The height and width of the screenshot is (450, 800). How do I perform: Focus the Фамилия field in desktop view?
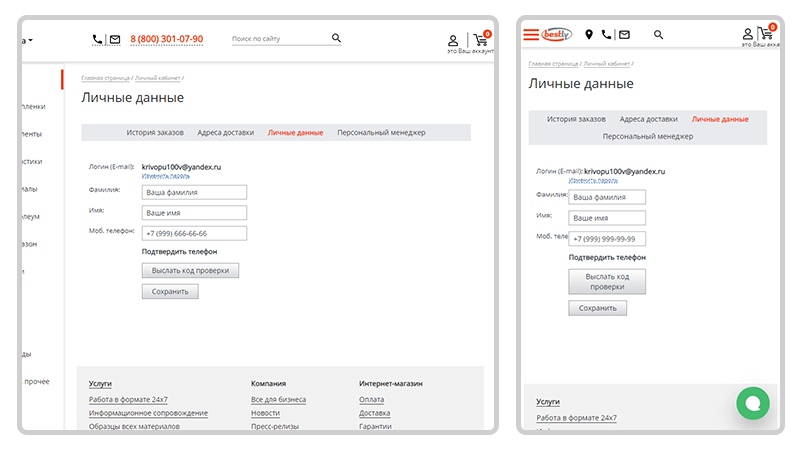pos(194,192)
